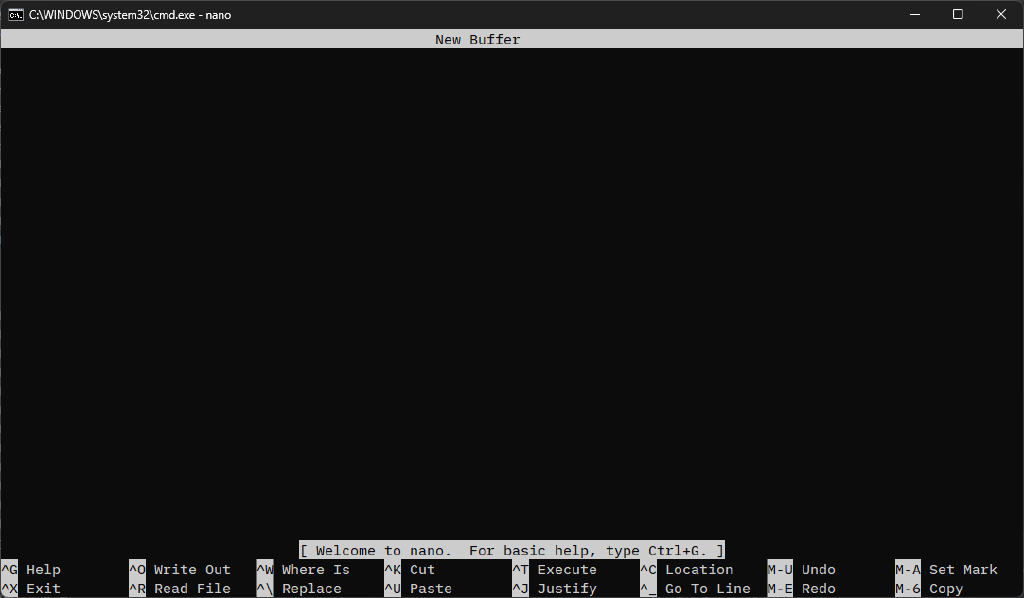Click the ^U Paste shortcut
This screenshot has height=598, width=1024.
[x=418, y=589]
